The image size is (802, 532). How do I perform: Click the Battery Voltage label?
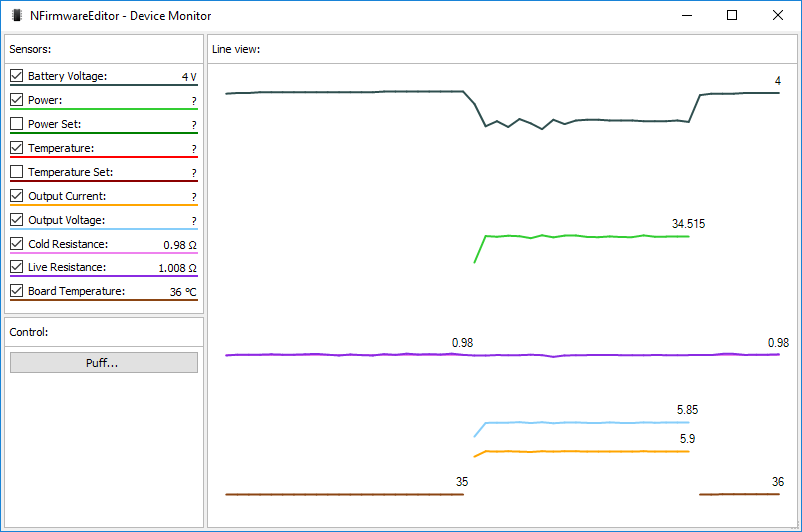68,76
